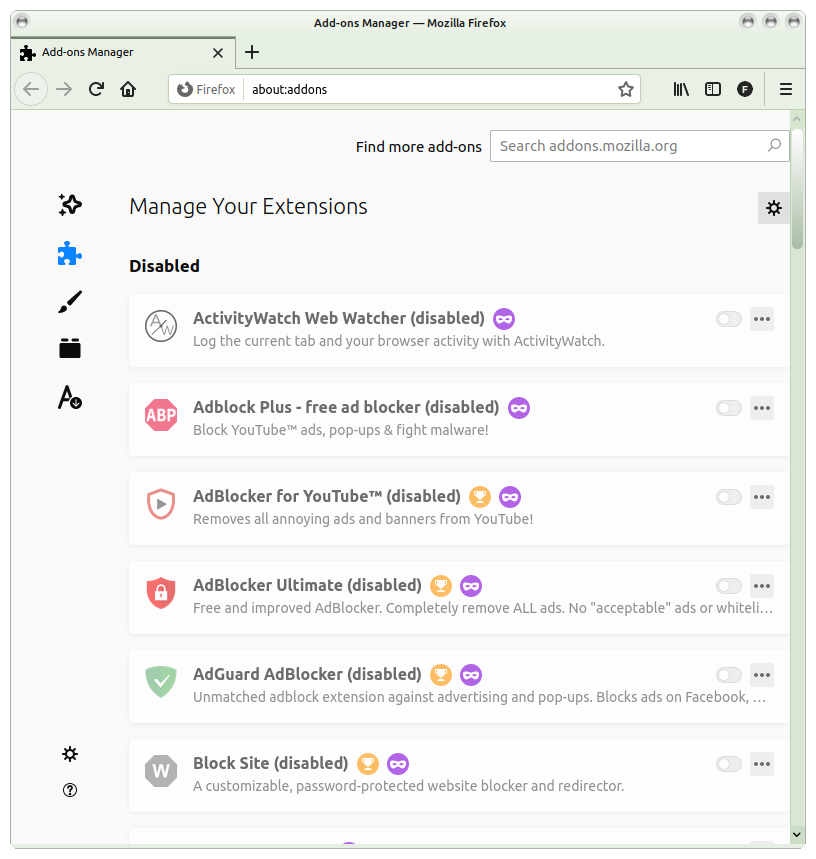The image size is (816, 859).
Task: Go back to previous page
Action: pyautogui.click(x=31, y=89)
